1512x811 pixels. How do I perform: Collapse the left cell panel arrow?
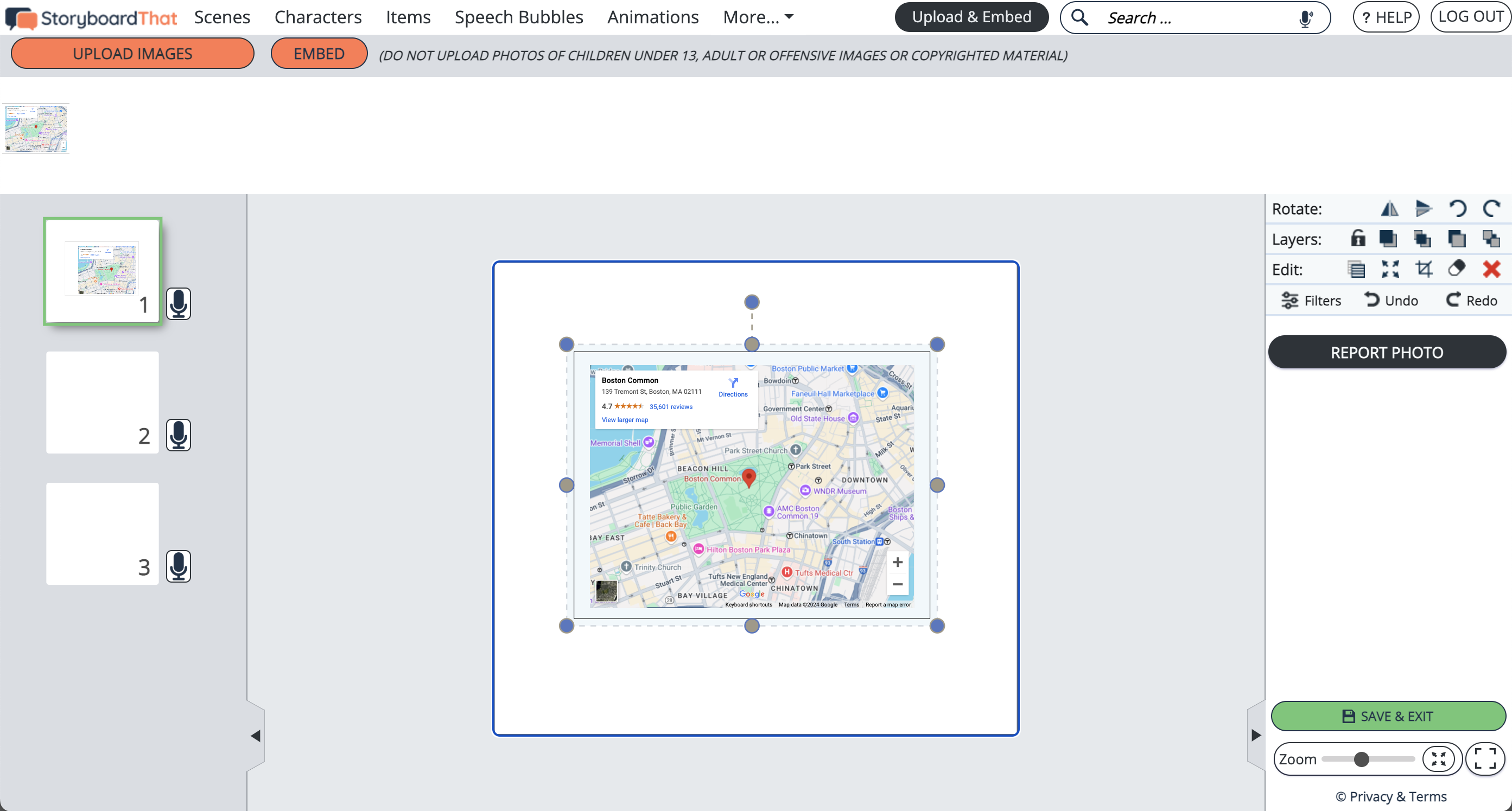(x=255, y=736)
